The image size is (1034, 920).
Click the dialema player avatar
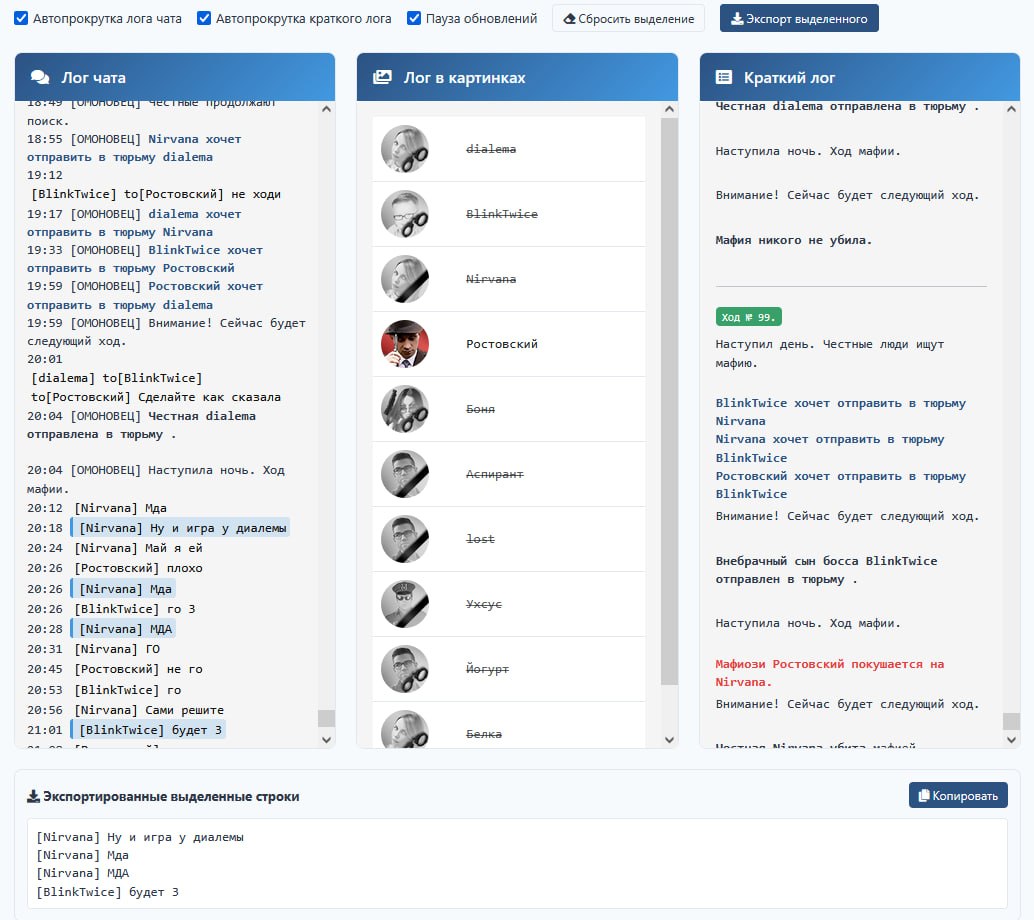(x=405, y=149)
